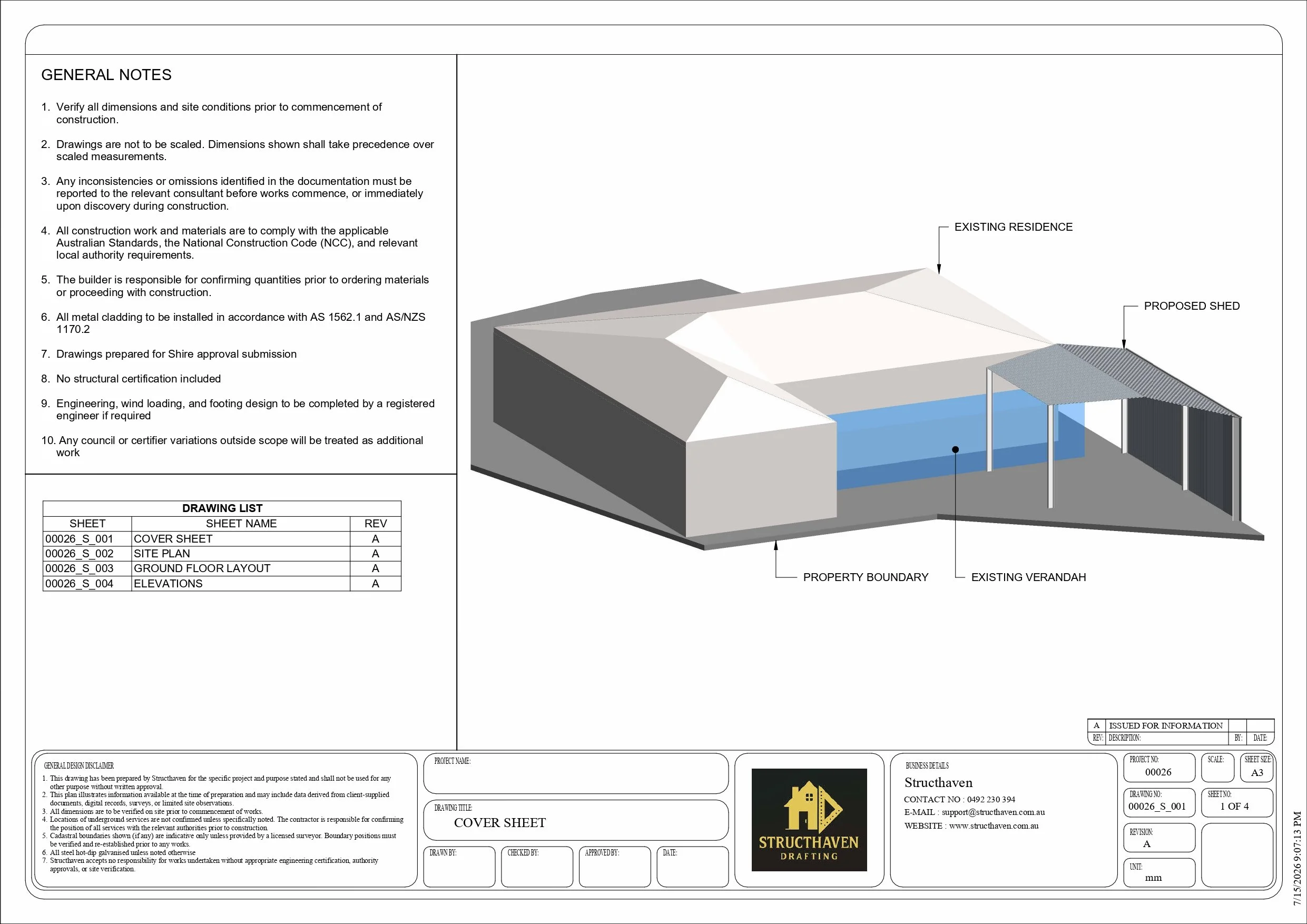The width and height of the screenshot is (1307, 924).
Task: Click the support@structhaven.com.au email address
Action: 994,812
